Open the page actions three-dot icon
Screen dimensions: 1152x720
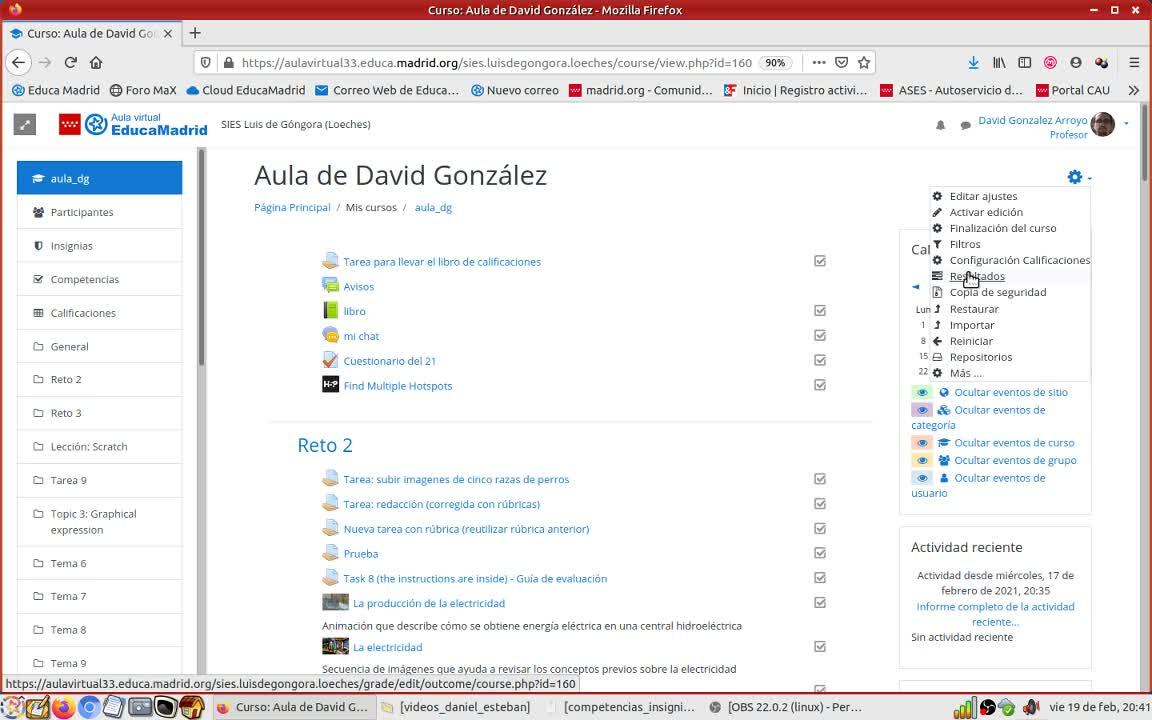click(x=818, y=62)
